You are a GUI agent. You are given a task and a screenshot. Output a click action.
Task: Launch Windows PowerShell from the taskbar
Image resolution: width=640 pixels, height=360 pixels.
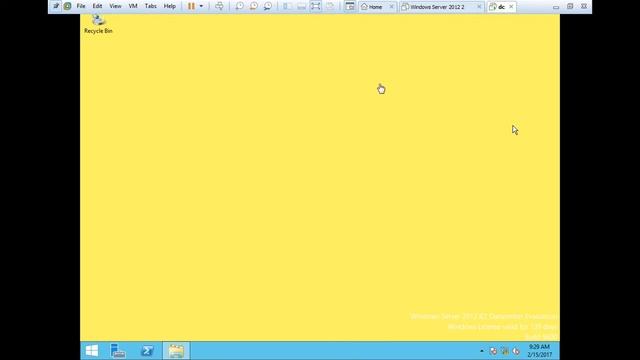point(147,351)
